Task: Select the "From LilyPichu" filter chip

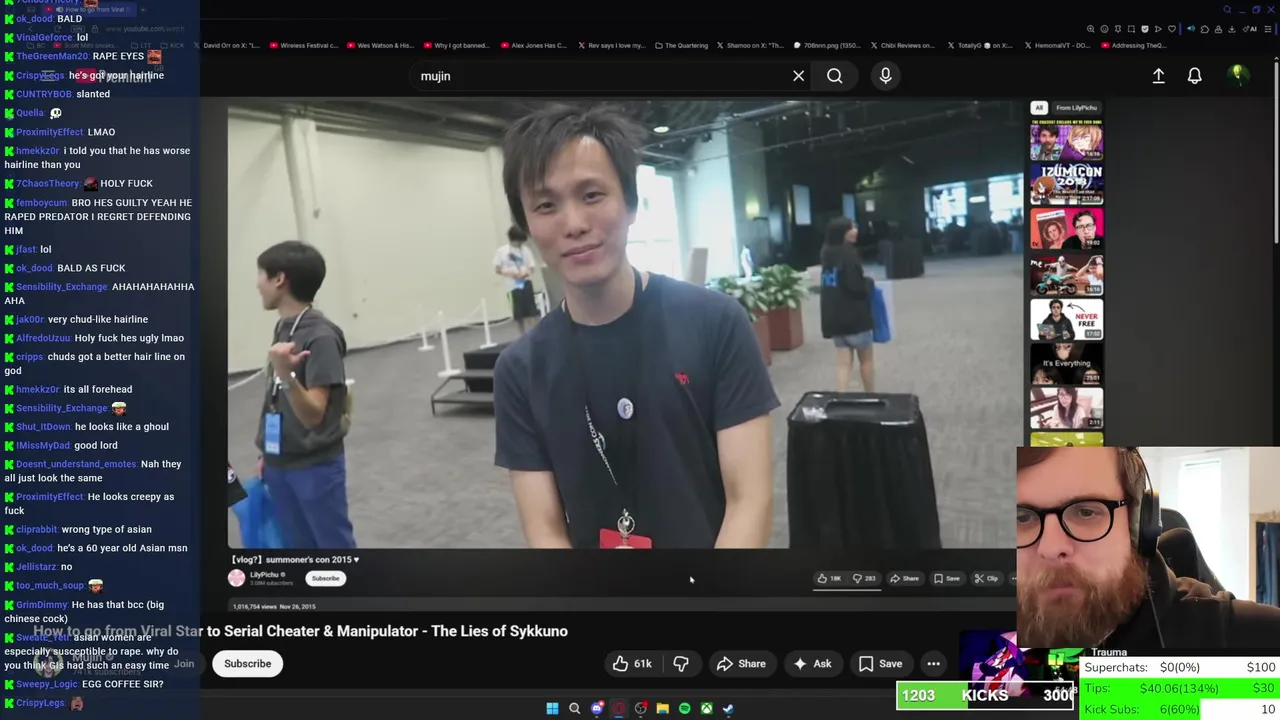Action: coord(1077,108)
